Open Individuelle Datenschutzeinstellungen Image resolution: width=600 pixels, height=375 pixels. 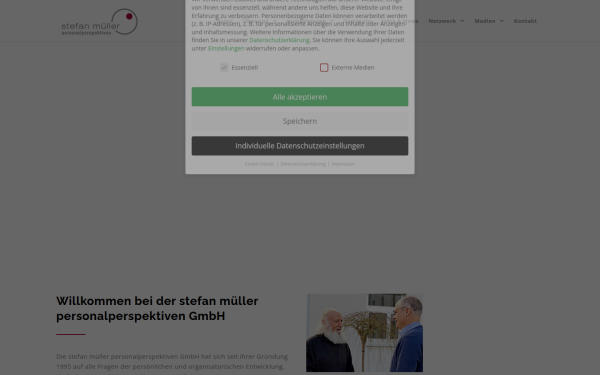click(x=300, y=146)
